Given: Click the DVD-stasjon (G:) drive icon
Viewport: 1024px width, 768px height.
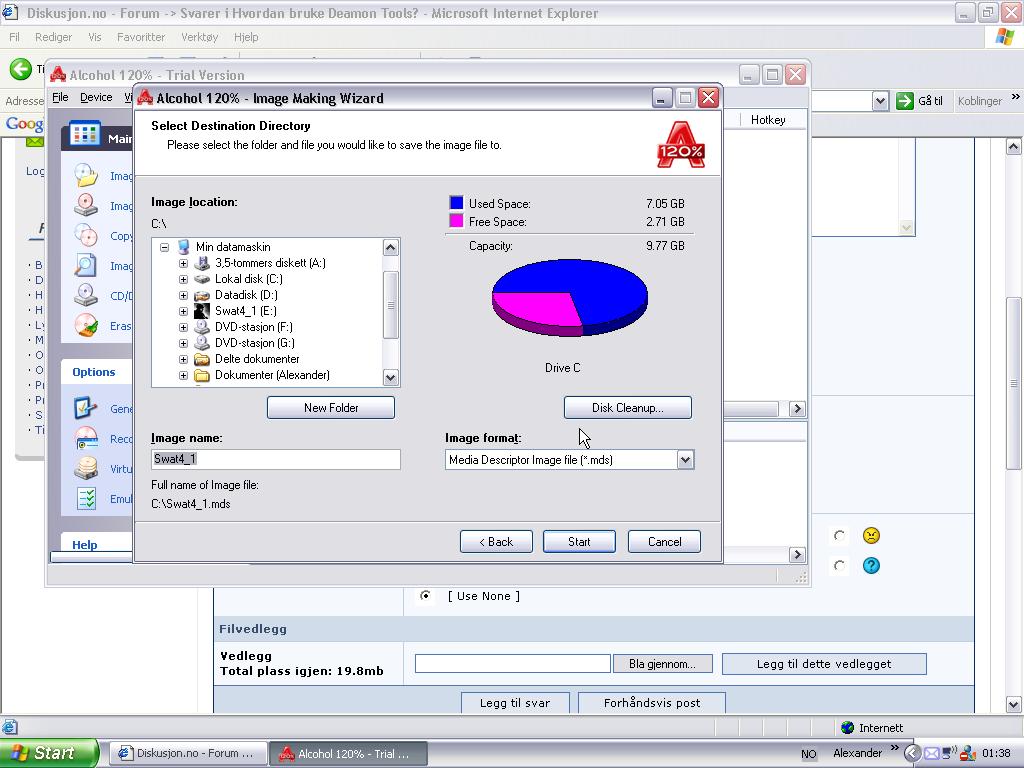Looking at the screenshot, I should pos(202,343).
